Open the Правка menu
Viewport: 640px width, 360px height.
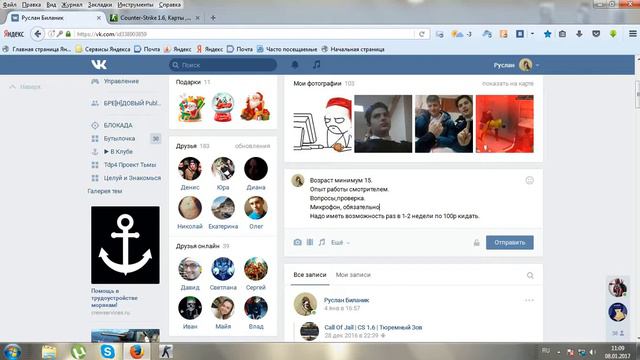click(x=31, y=5)
